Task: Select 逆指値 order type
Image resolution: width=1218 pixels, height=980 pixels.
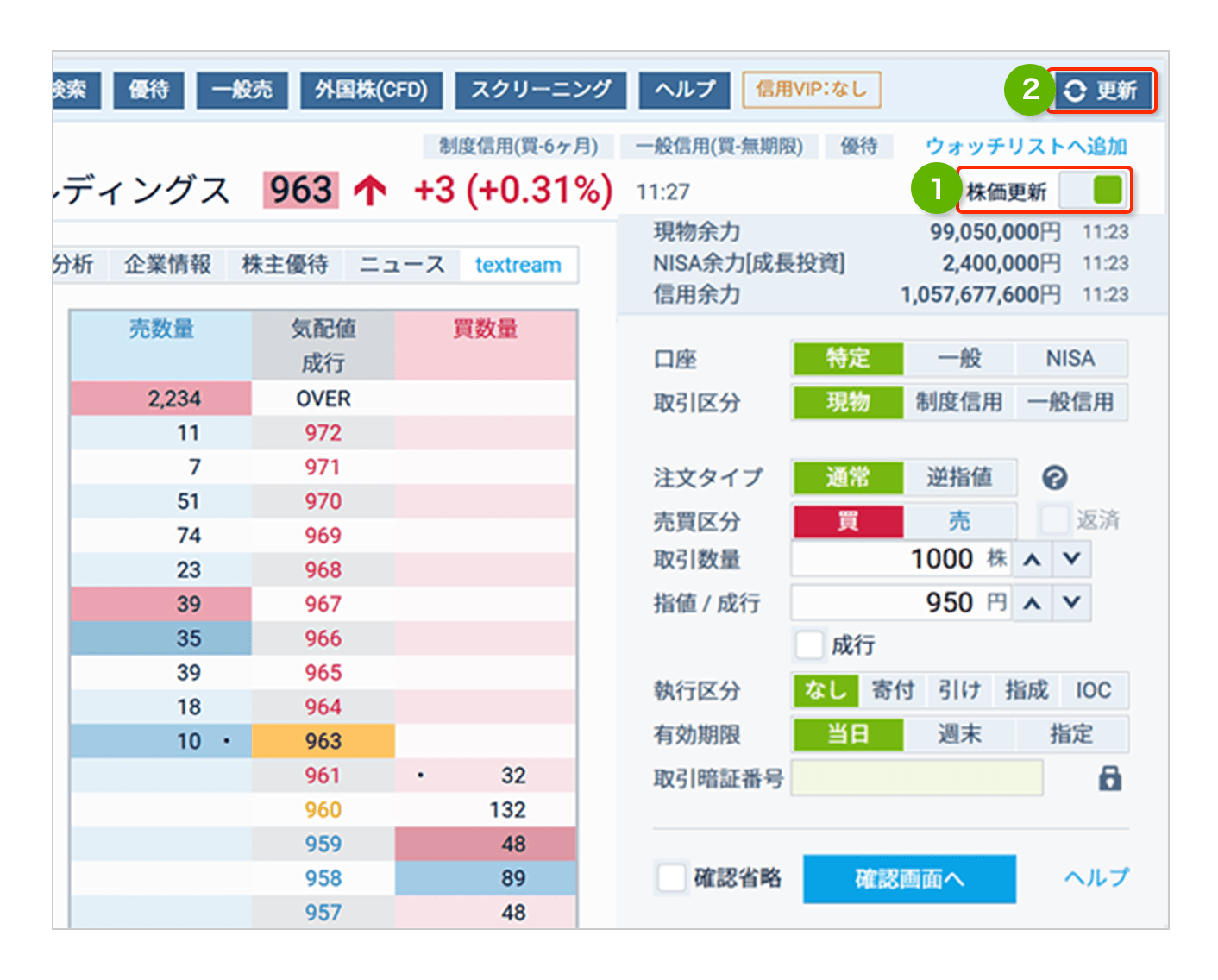Action: pos(959,477)
